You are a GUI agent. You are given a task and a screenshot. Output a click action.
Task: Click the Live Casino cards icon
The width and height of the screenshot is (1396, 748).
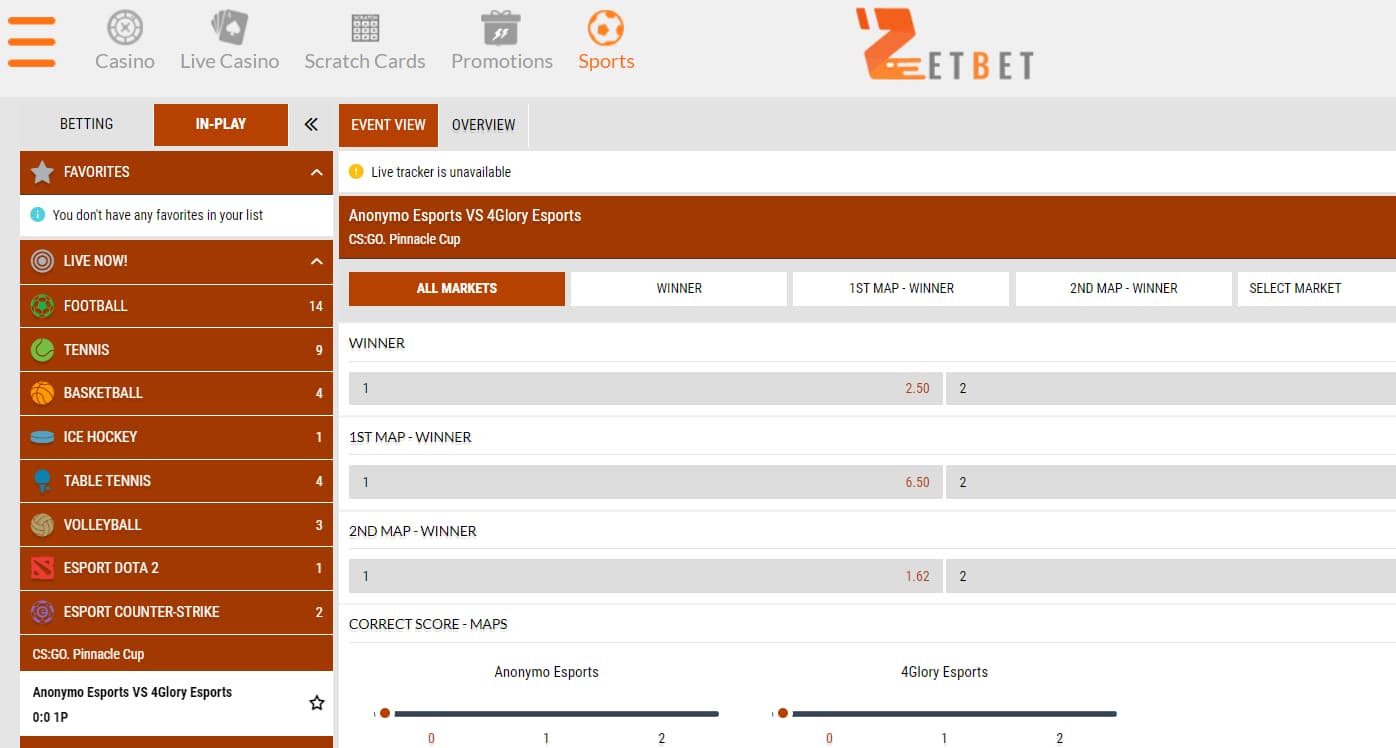tap(229, 27)
